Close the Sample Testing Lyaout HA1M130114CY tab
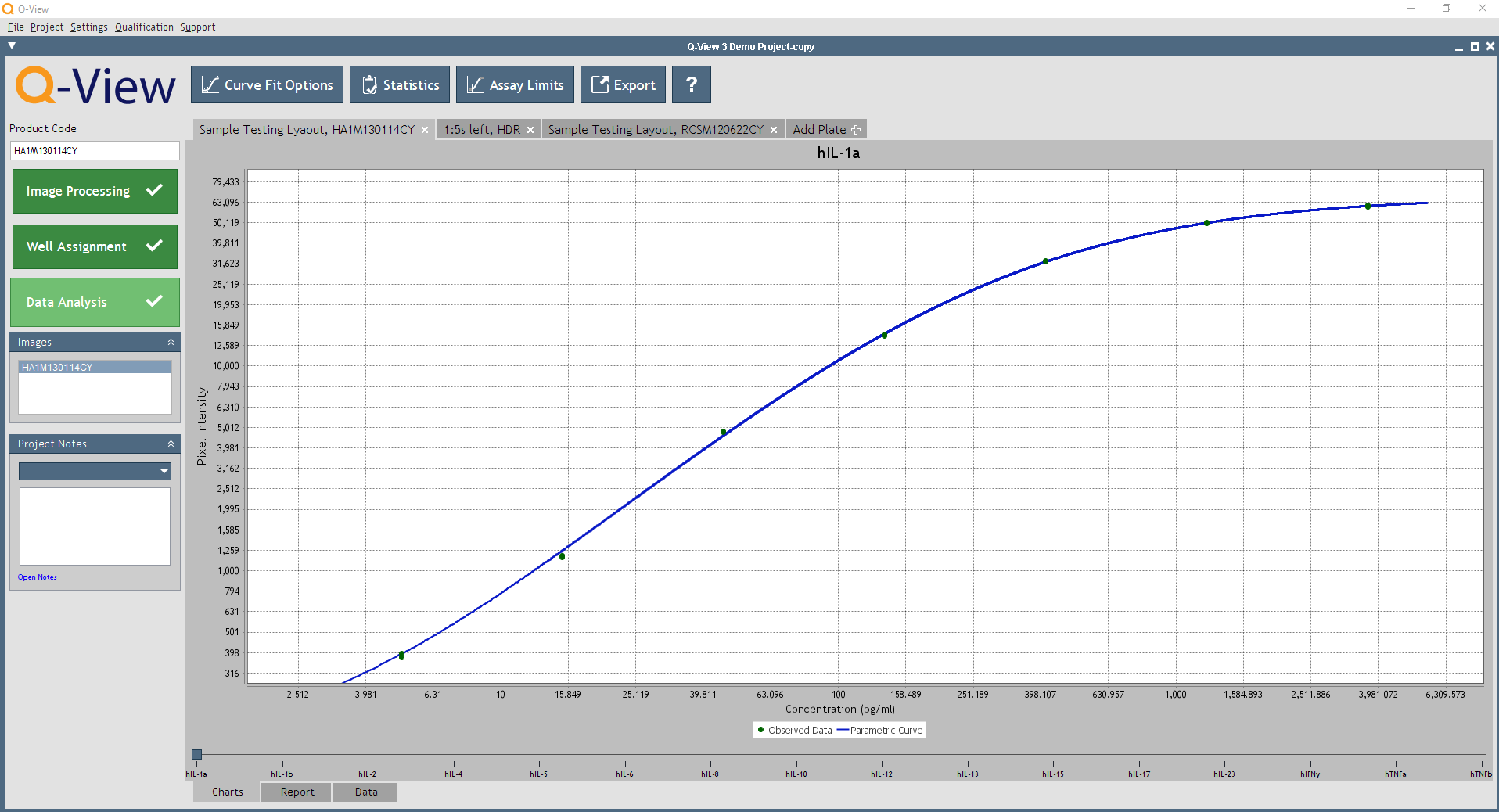Image resolution: width=1499 pixels, height=812 pixels. [425, 130]
